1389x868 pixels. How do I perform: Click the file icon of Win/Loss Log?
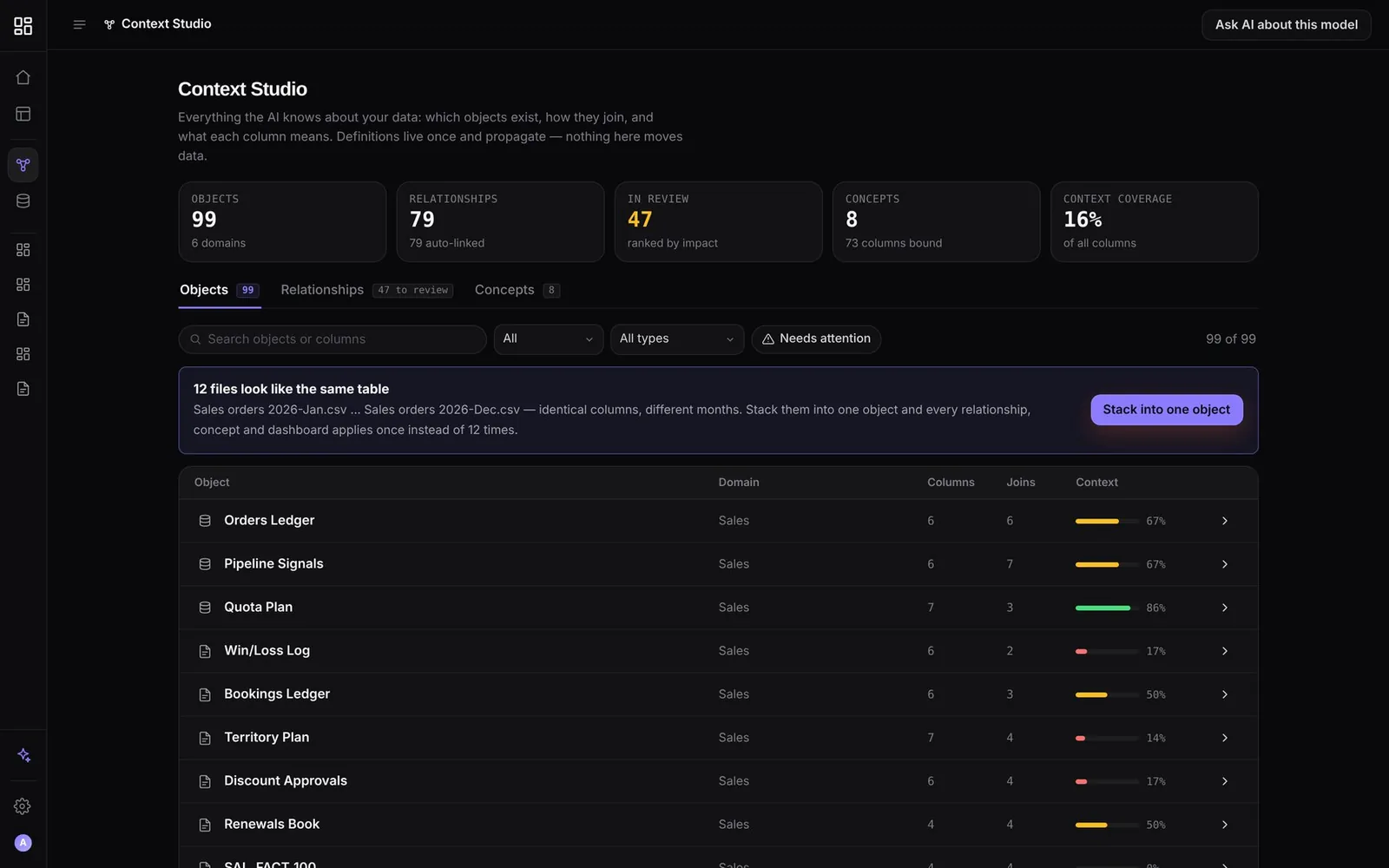[x=205, y=651]
